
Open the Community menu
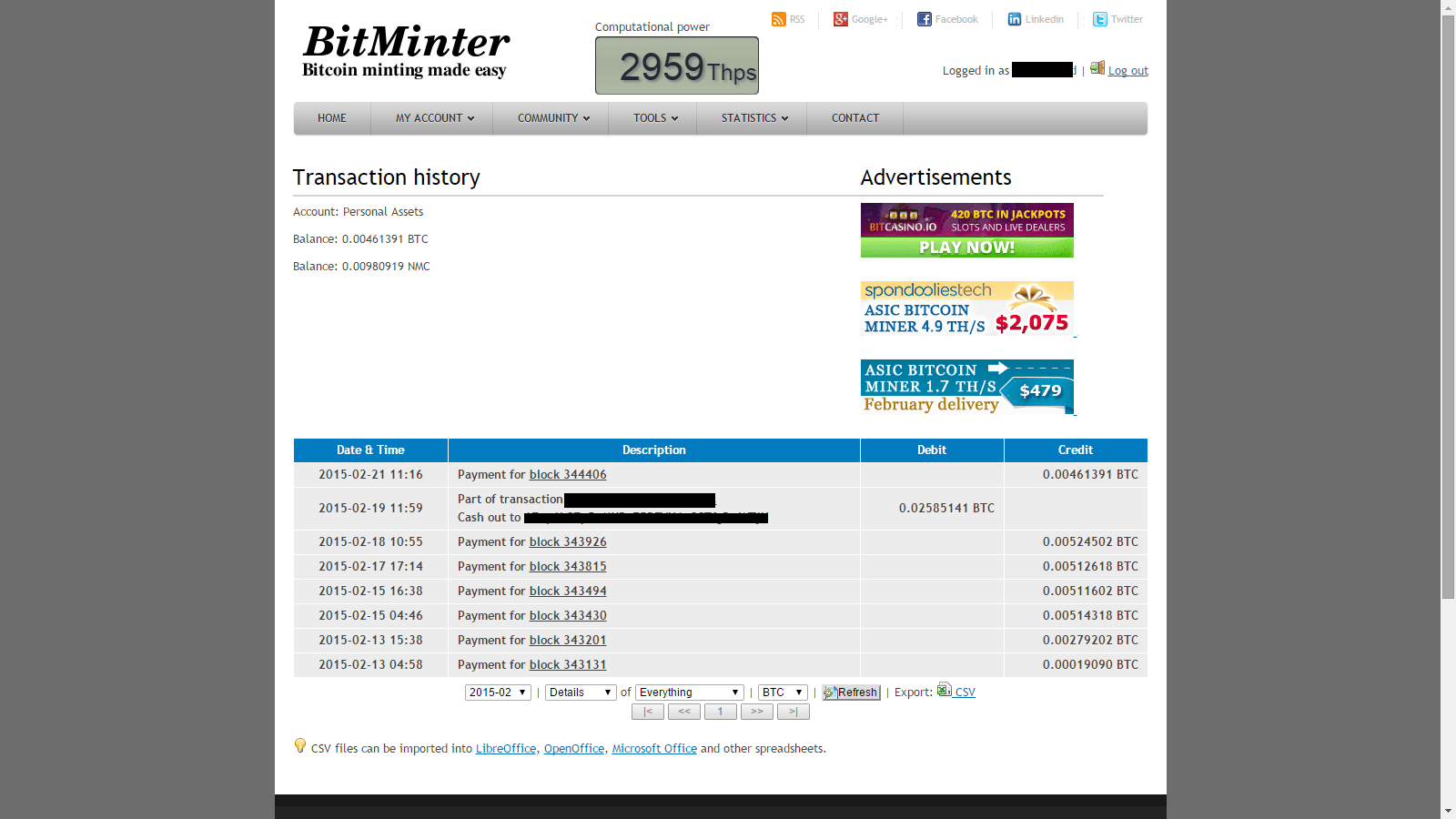coord(553,118)
